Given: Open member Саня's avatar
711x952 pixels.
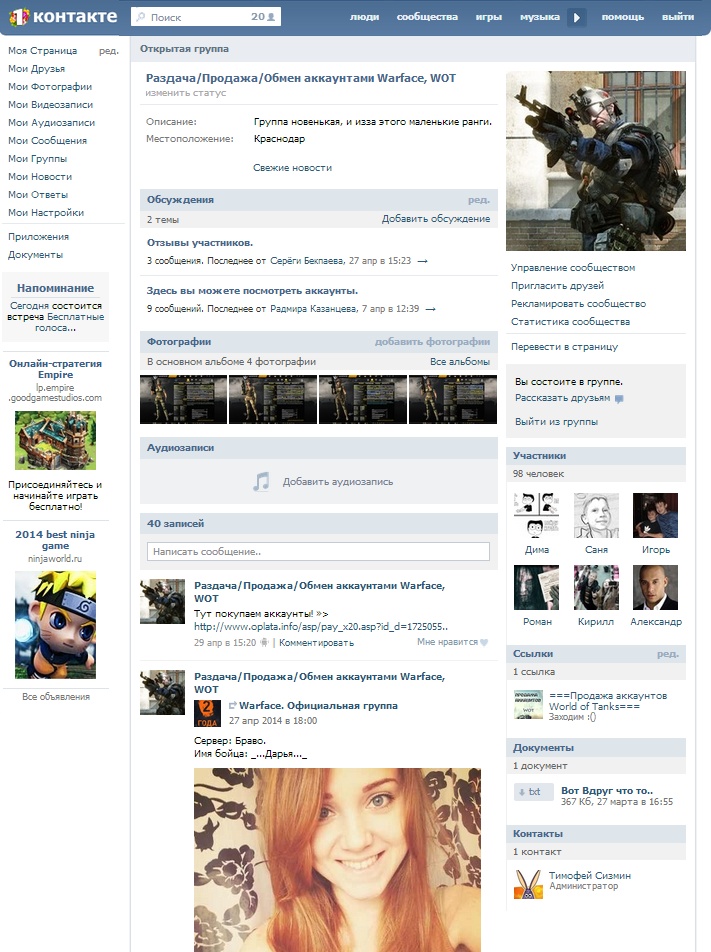Looking at the screenshot, I should [x=596, y=515].
